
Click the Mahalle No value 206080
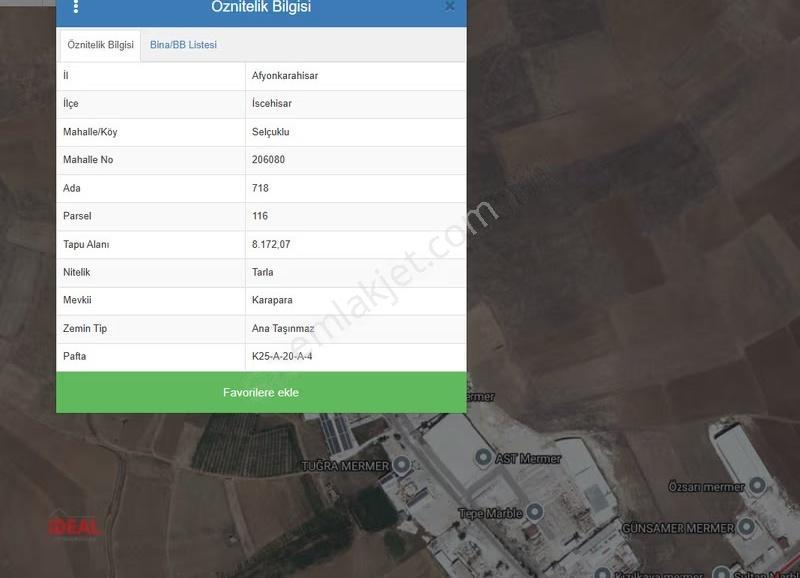(268, 160)
